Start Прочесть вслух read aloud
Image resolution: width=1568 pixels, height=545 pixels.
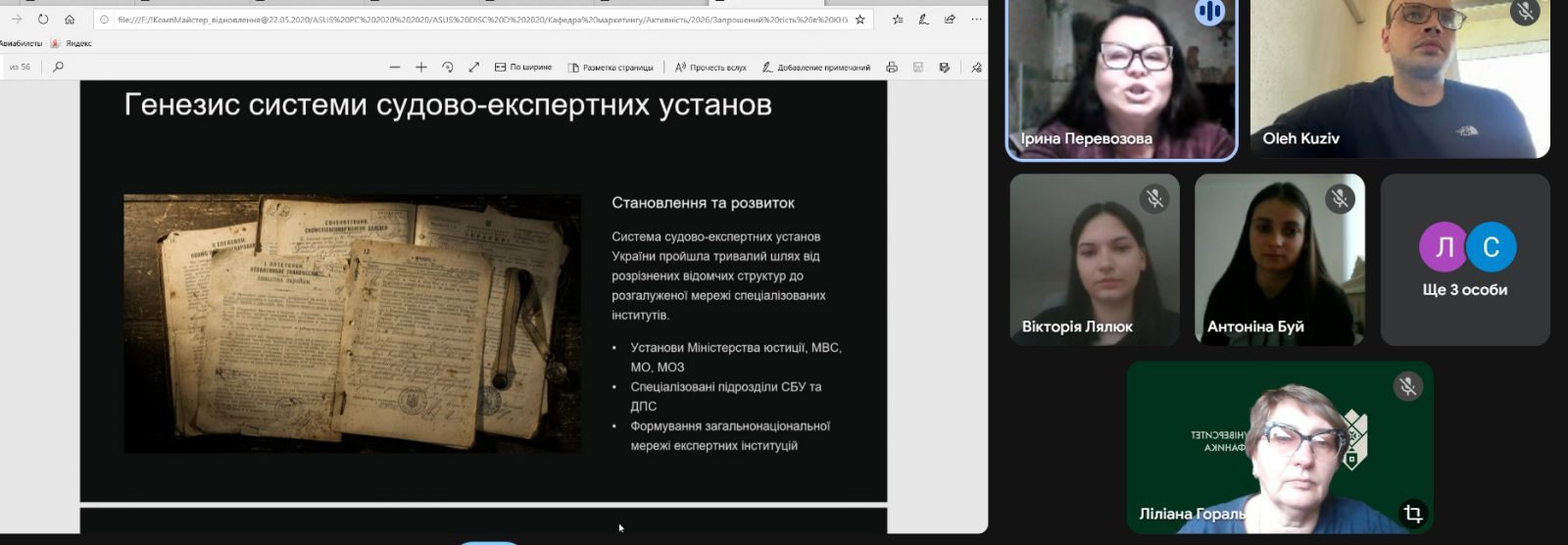click(710, 67)
